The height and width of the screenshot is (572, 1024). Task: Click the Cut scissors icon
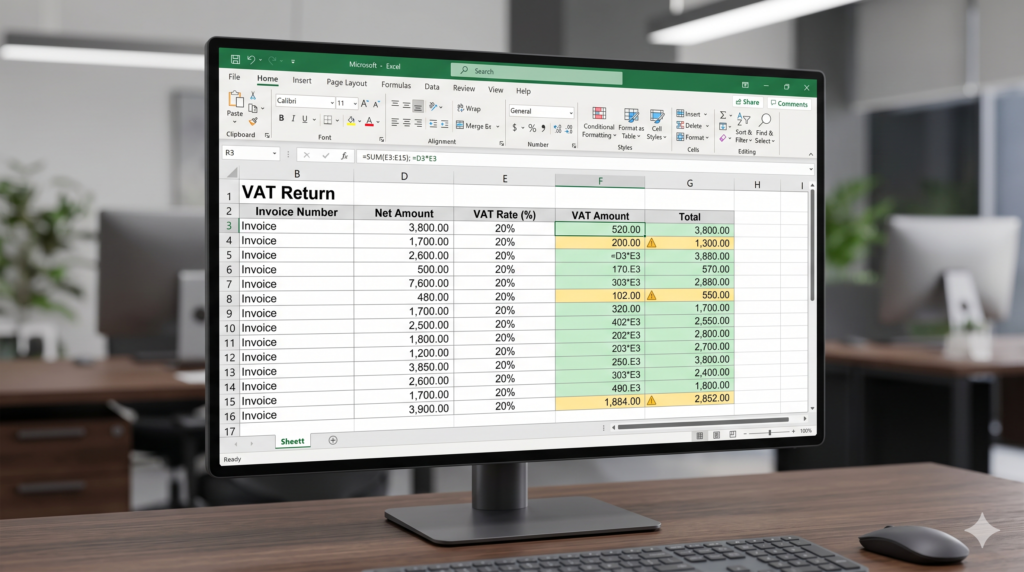click(253, 95)
